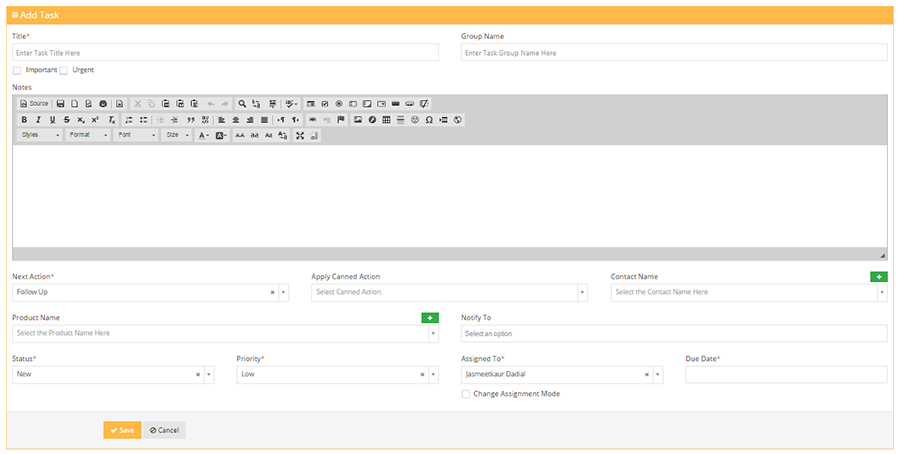Click the Due Date input field

(785, 375)
